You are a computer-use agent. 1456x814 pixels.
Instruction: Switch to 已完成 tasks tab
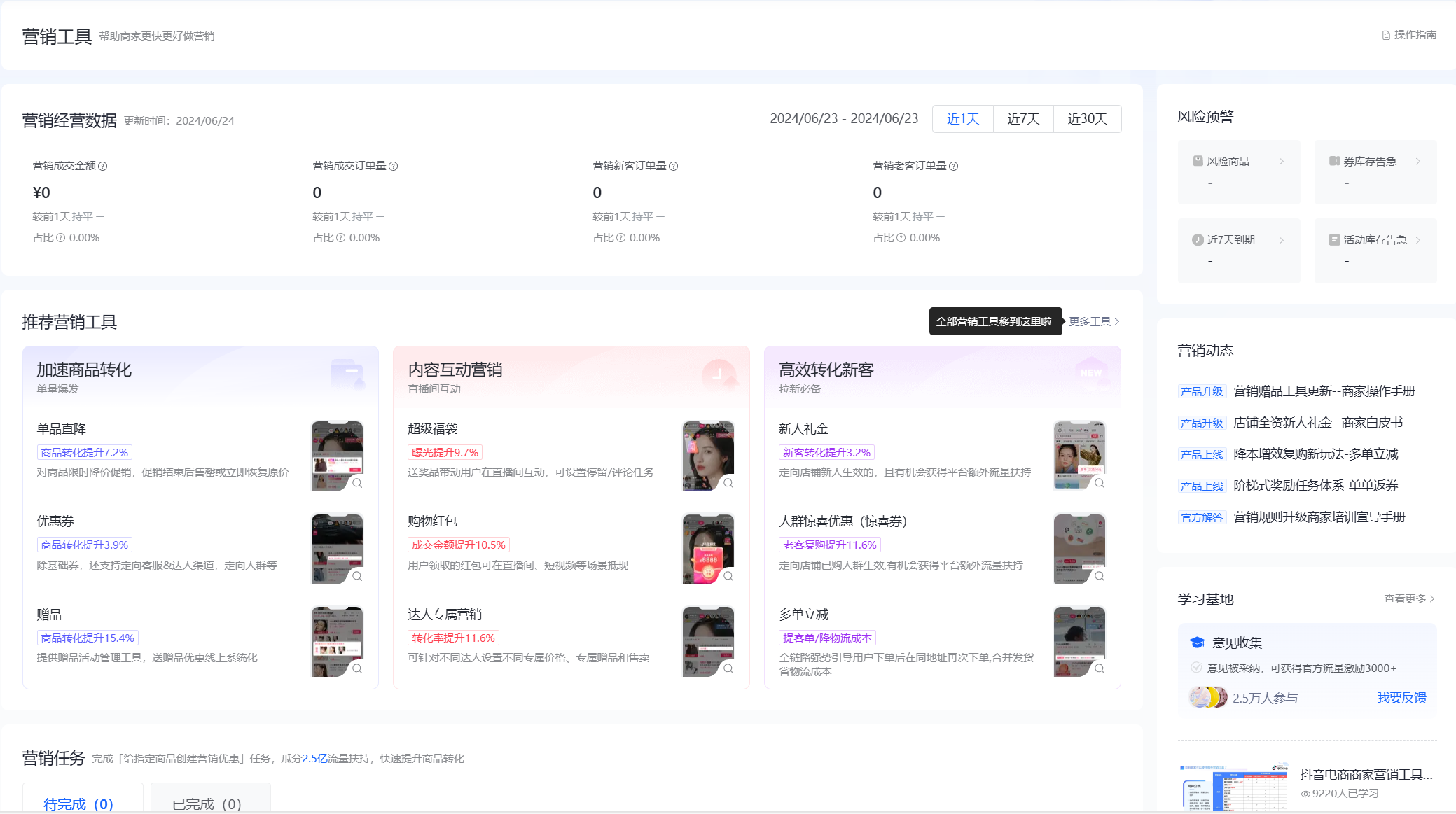pos(207,804)
